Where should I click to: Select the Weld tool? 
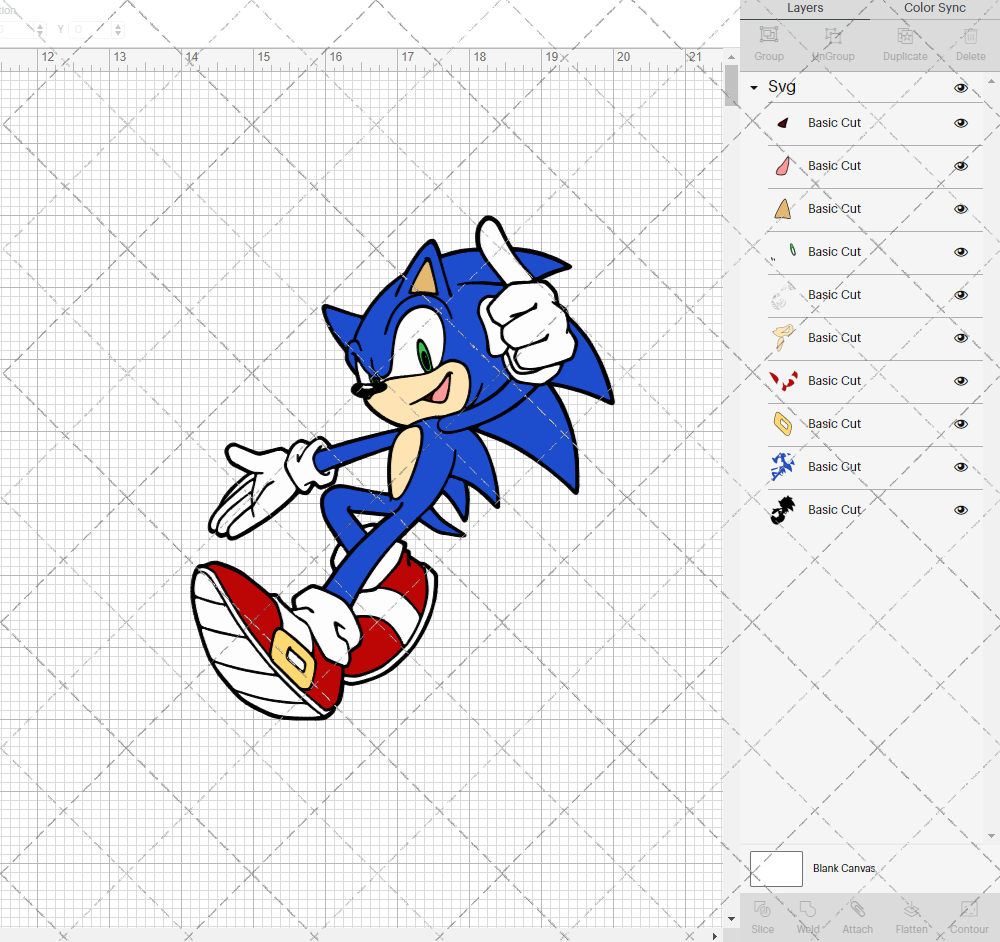(808, 915)
